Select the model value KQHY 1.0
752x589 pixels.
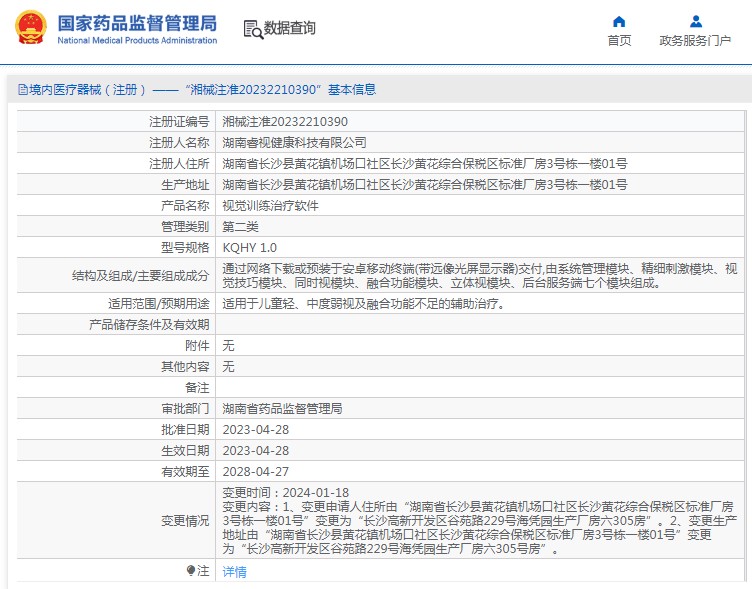coord(250,247)
